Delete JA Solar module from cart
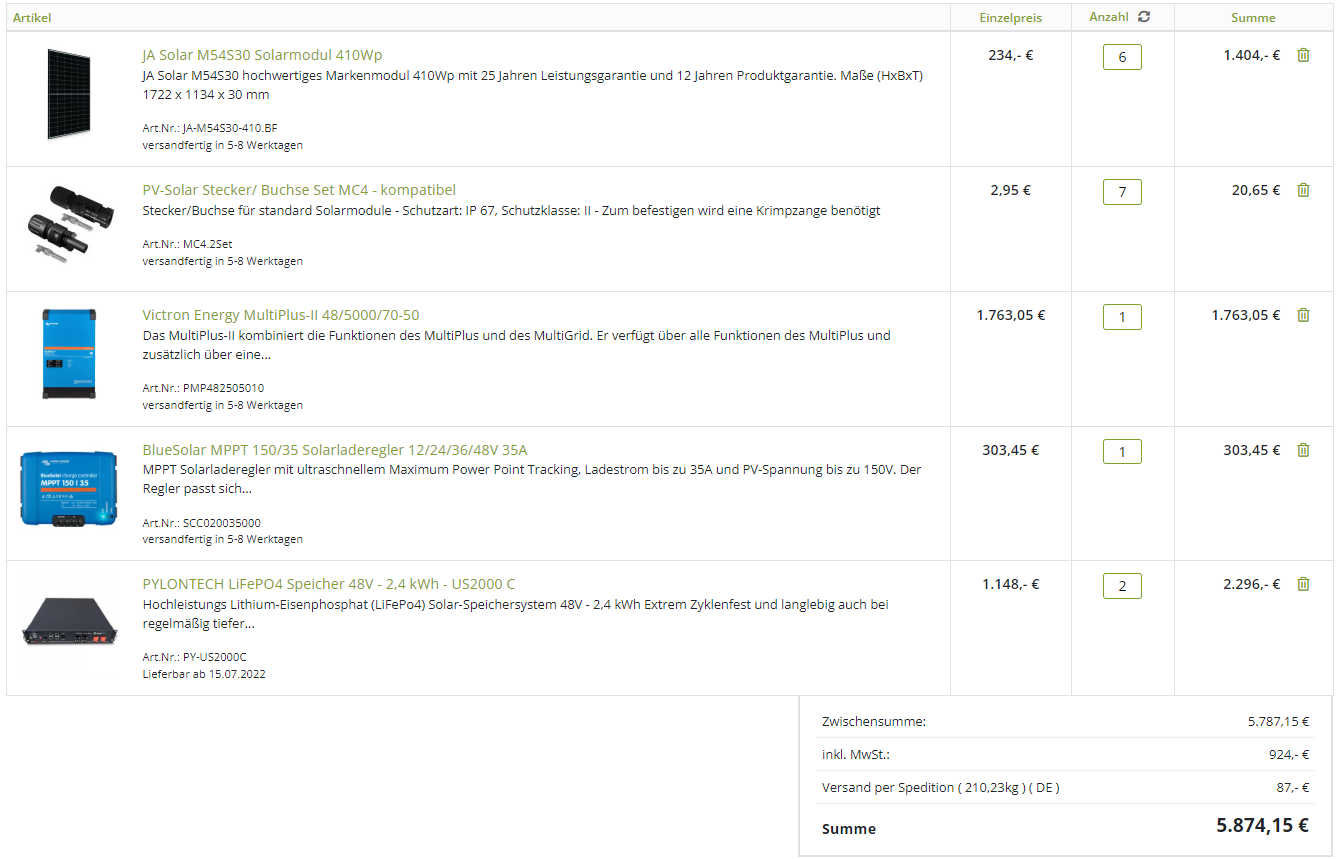 point(1303,55)
